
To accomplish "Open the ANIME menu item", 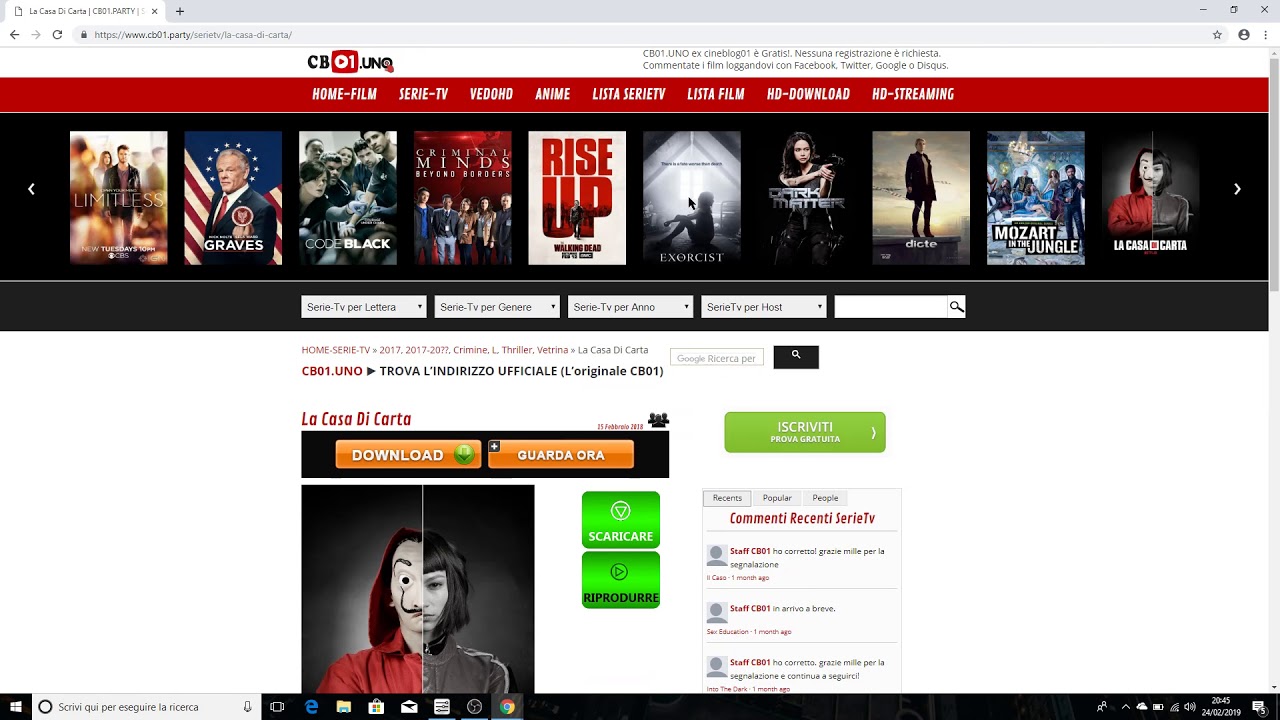I will [x=552, y=94].
